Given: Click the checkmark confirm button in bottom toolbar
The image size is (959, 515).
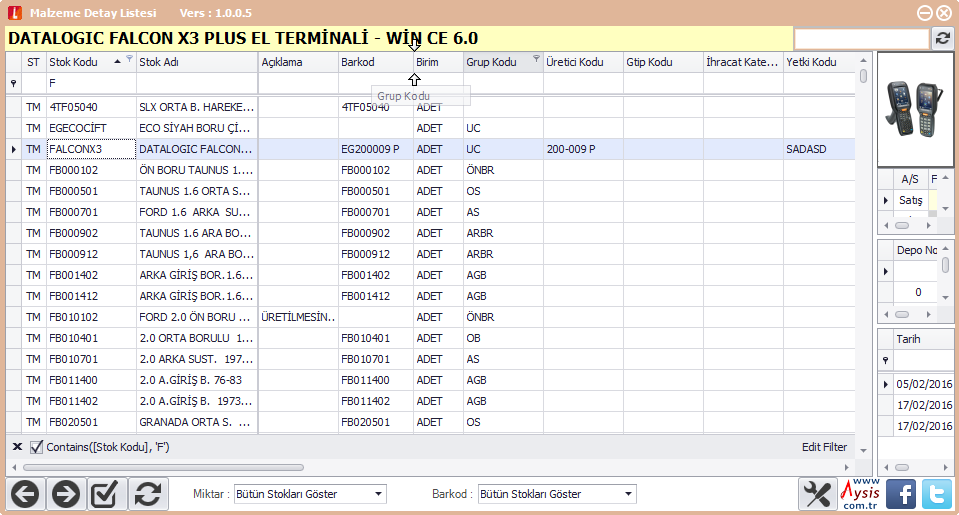Looking at the screenshot, I should pyautogui.click(x=106, y=494).
